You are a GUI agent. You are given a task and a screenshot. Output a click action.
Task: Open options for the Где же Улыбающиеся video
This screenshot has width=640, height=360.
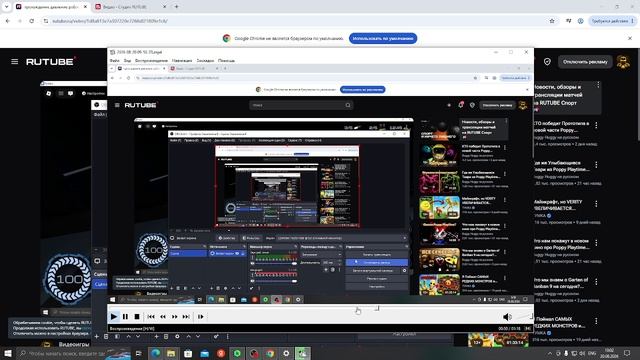point(596,164)
